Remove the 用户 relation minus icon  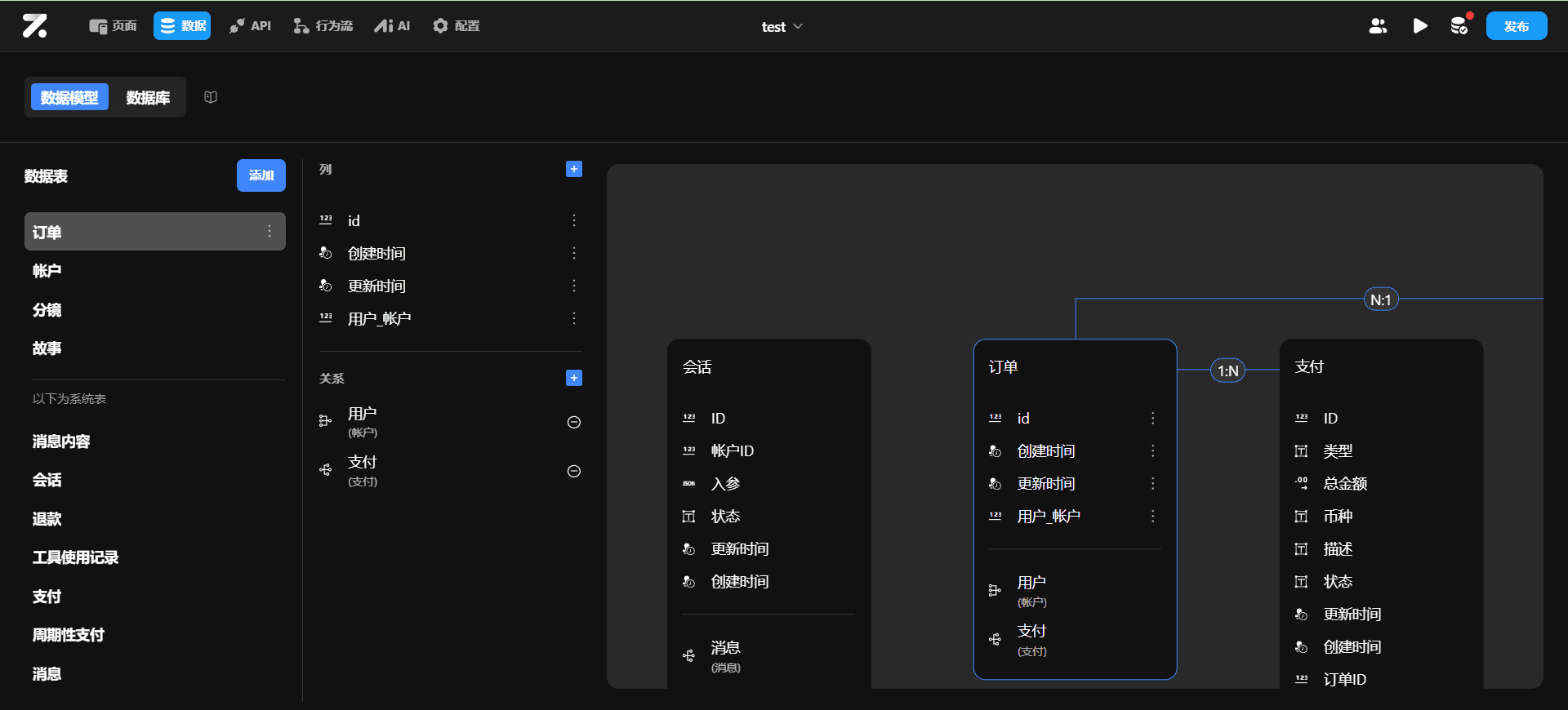tap(574, 422)
